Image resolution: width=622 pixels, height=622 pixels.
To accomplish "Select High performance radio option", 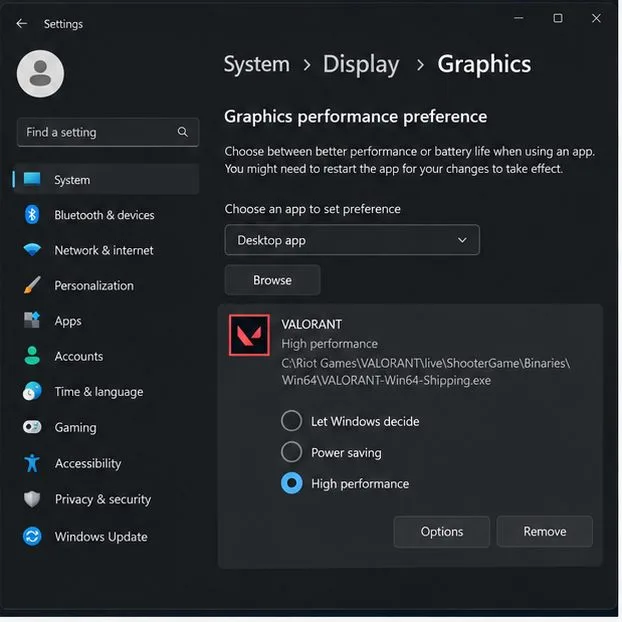I will (x=292, y=484).
